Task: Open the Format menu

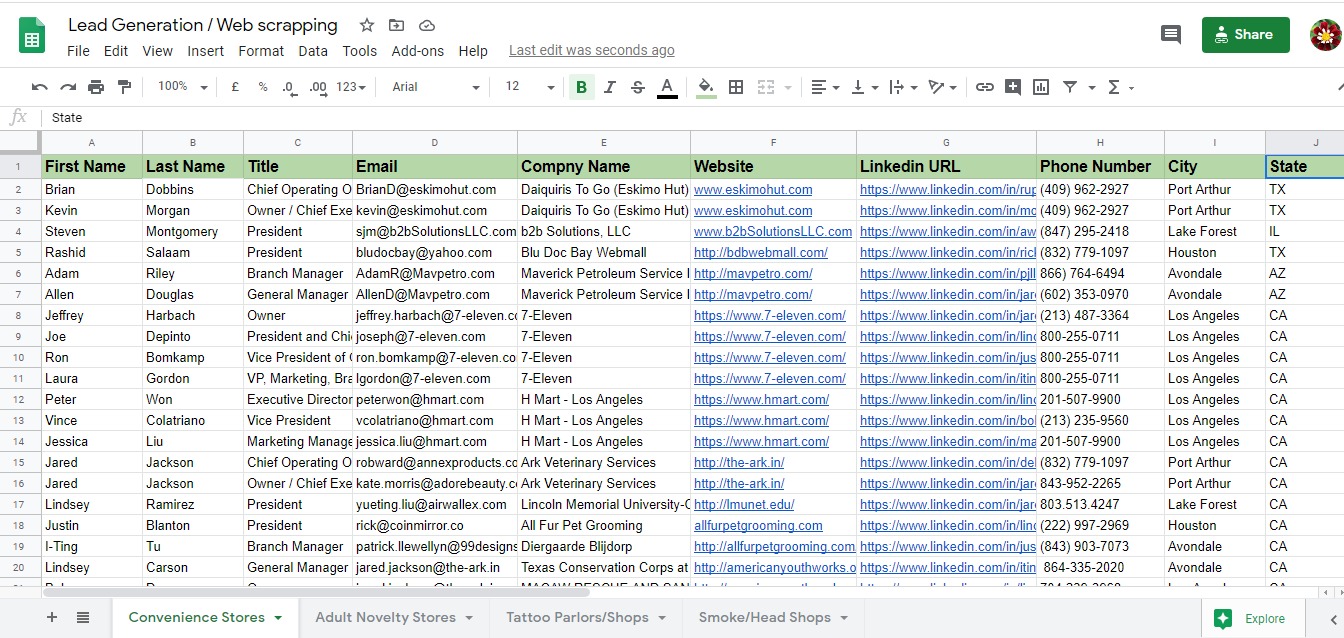Action: pos(261,51)
